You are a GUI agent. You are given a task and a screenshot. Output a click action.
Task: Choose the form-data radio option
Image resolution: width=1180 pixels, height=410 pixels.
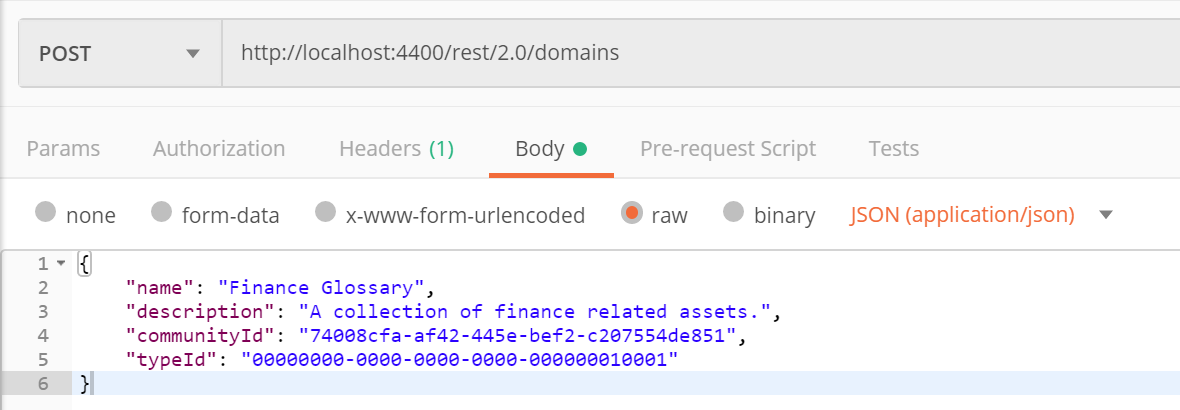162,213
